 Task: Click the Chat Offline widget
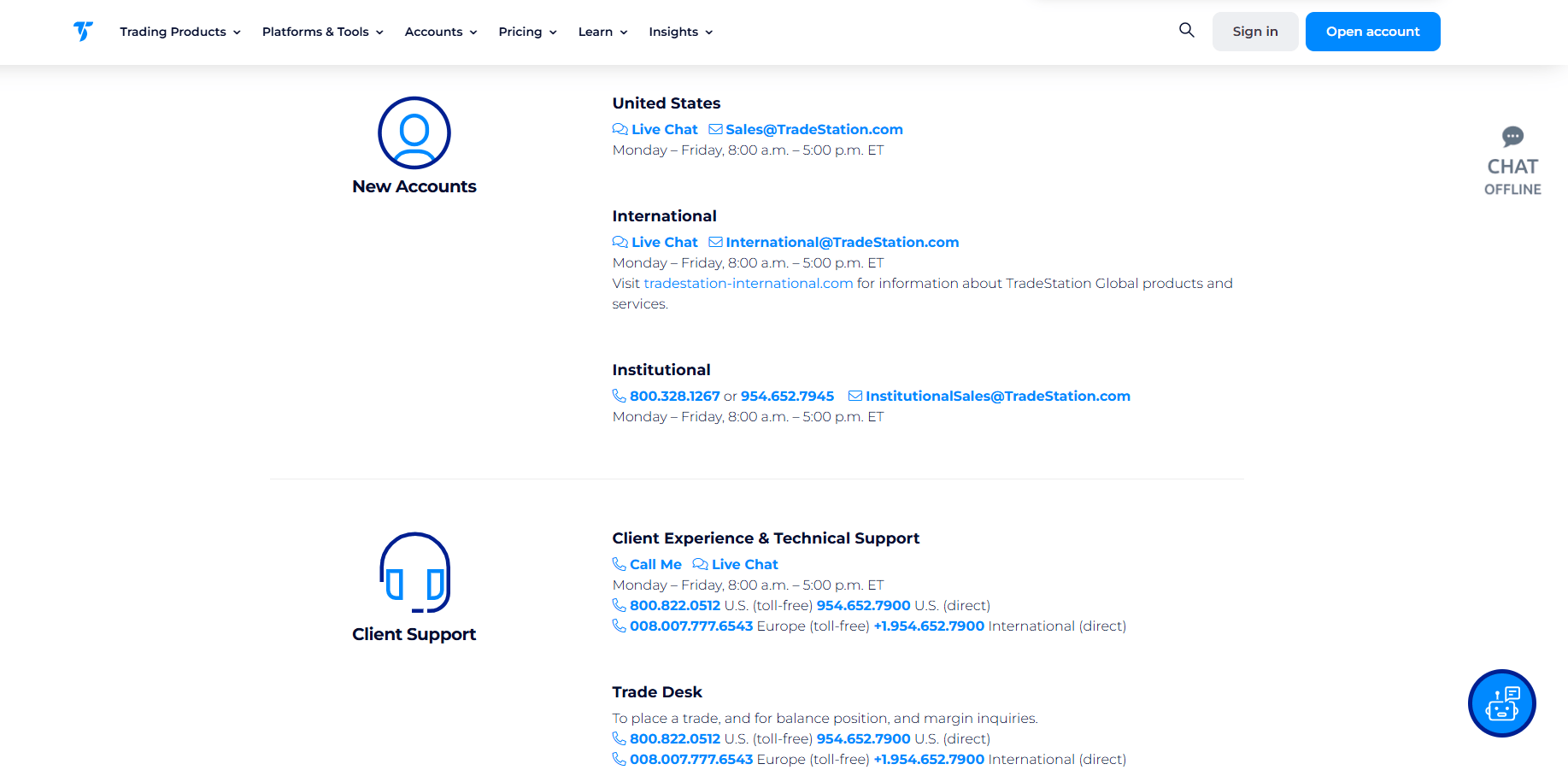1512,162
